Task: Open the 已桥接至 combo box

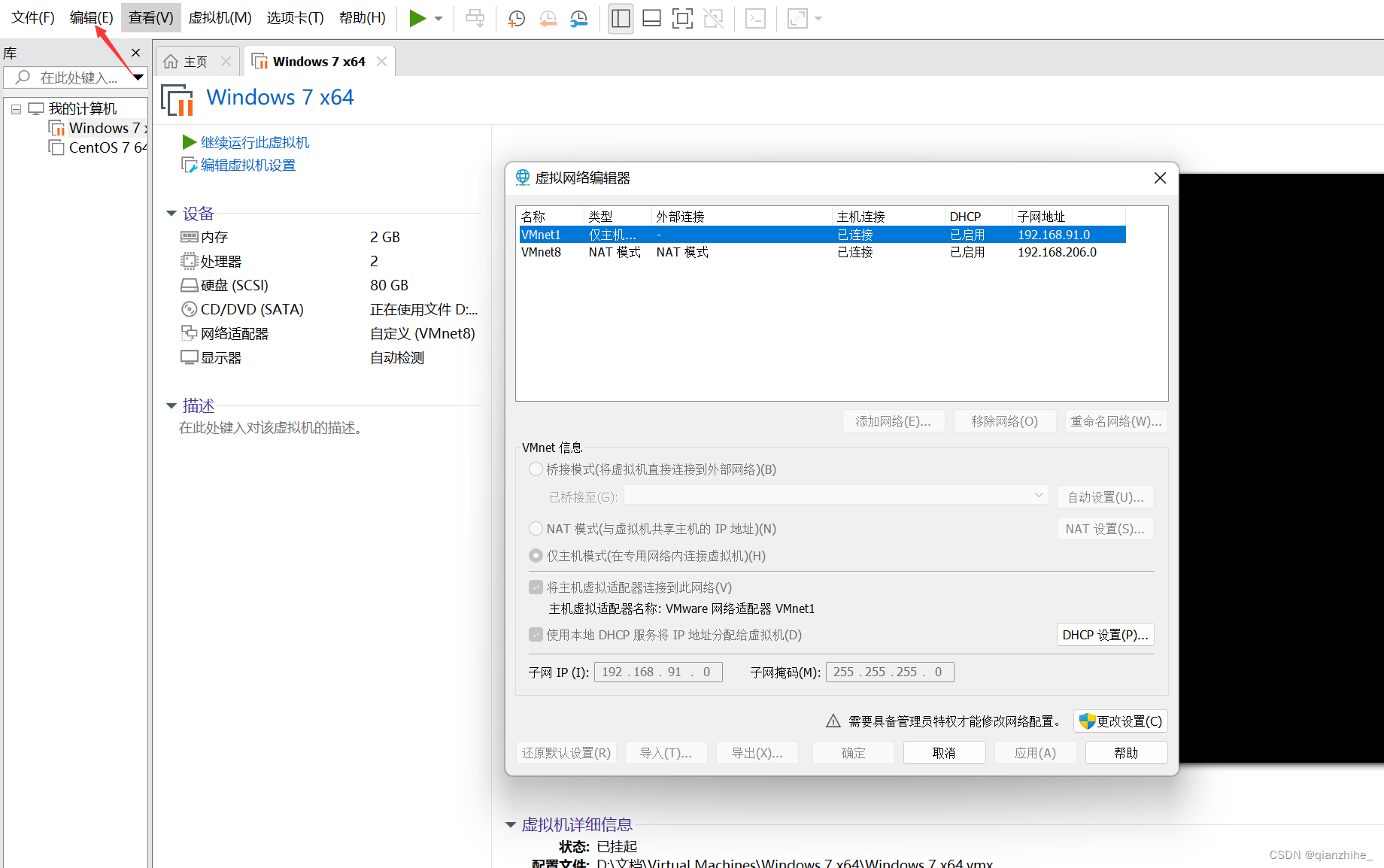Action: coord(836,495)
